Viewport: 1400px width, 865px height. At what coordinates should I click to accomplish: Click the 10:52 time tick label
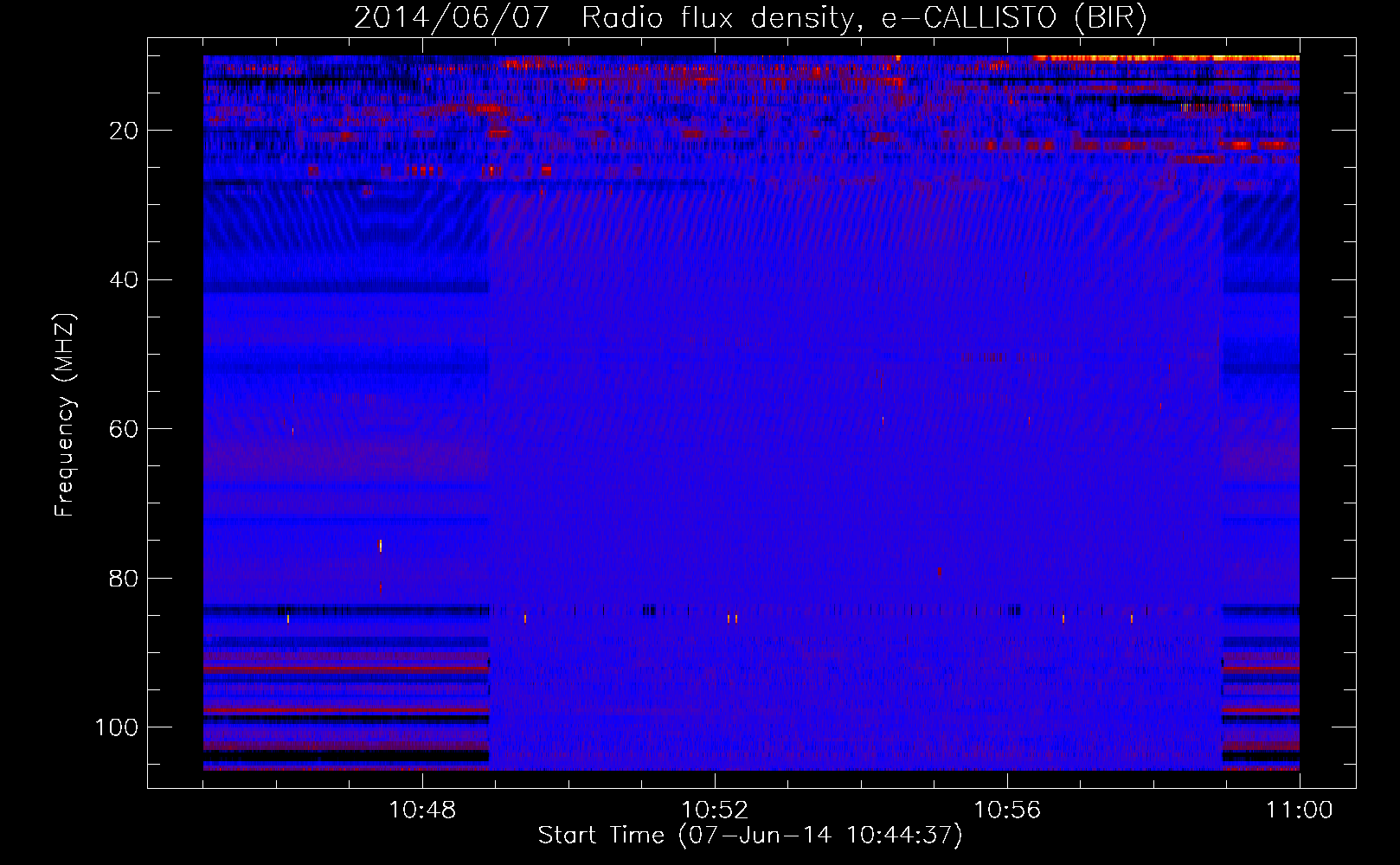pyautogui.click(x=715, y=811)
